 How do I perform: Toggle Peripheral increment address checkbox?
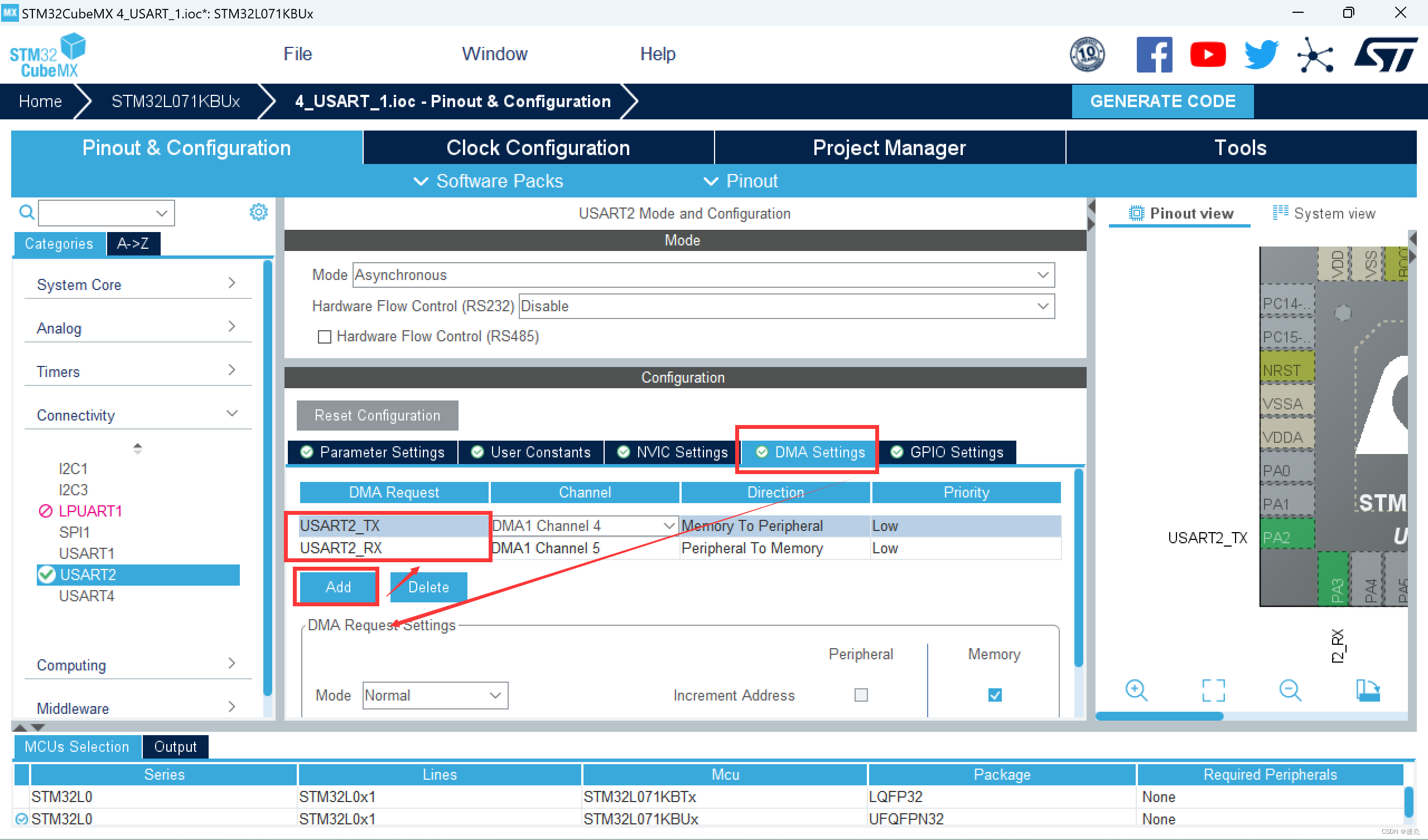pos(861,695)
